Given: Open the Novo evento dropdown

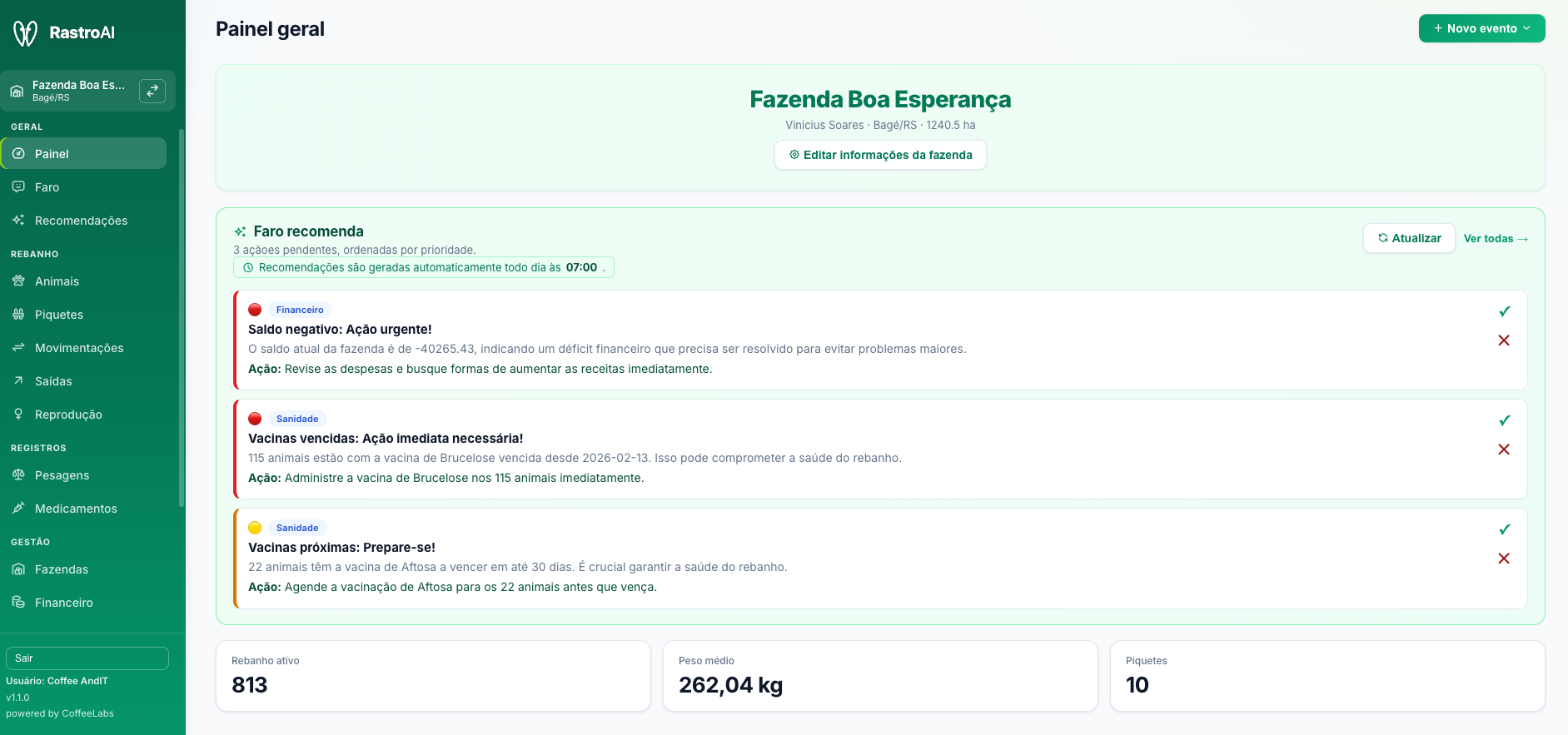Looking at the screenshot, I should 1481,28.
